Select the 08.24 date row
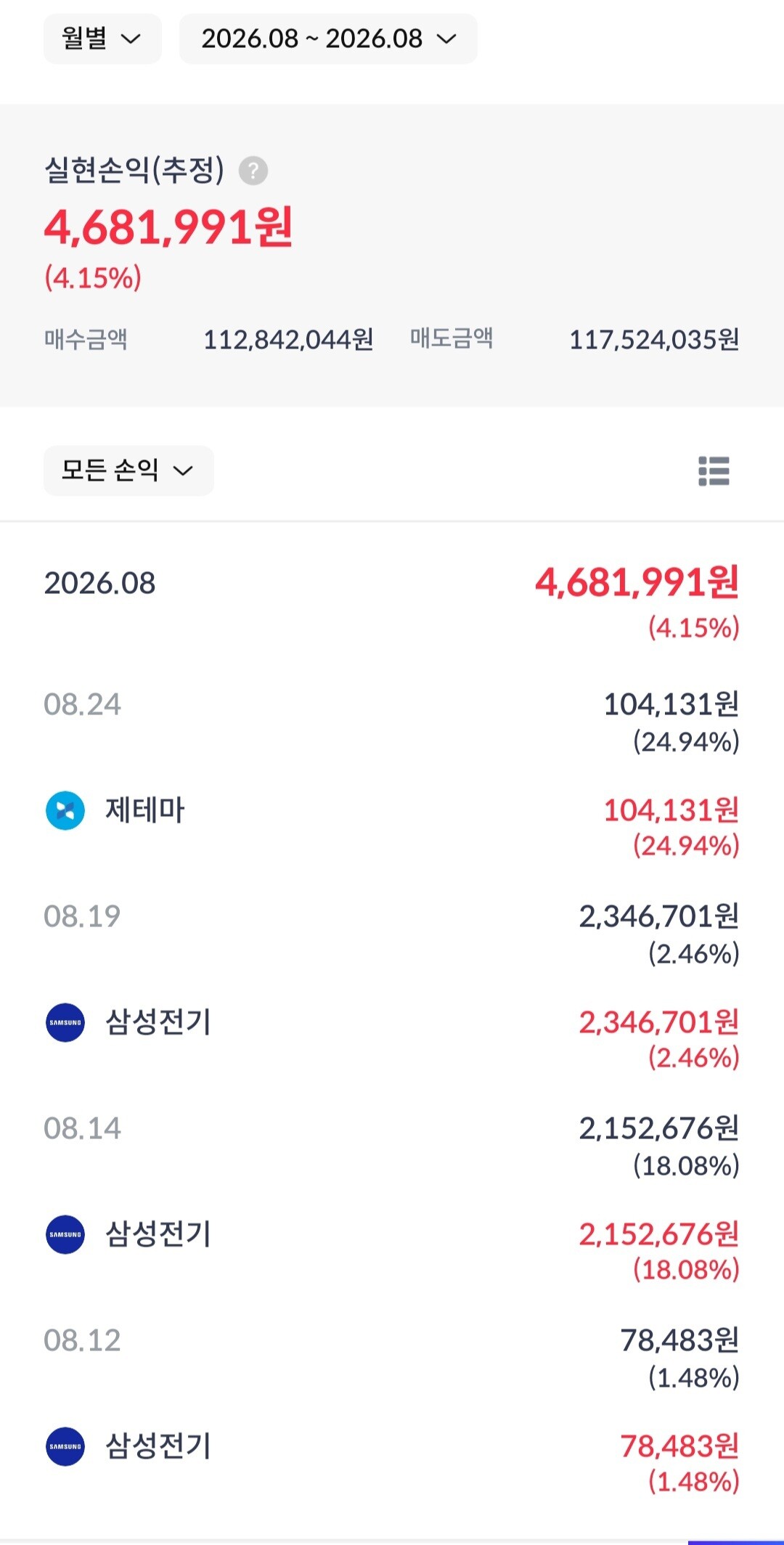784x1545 pixels. 392,722
